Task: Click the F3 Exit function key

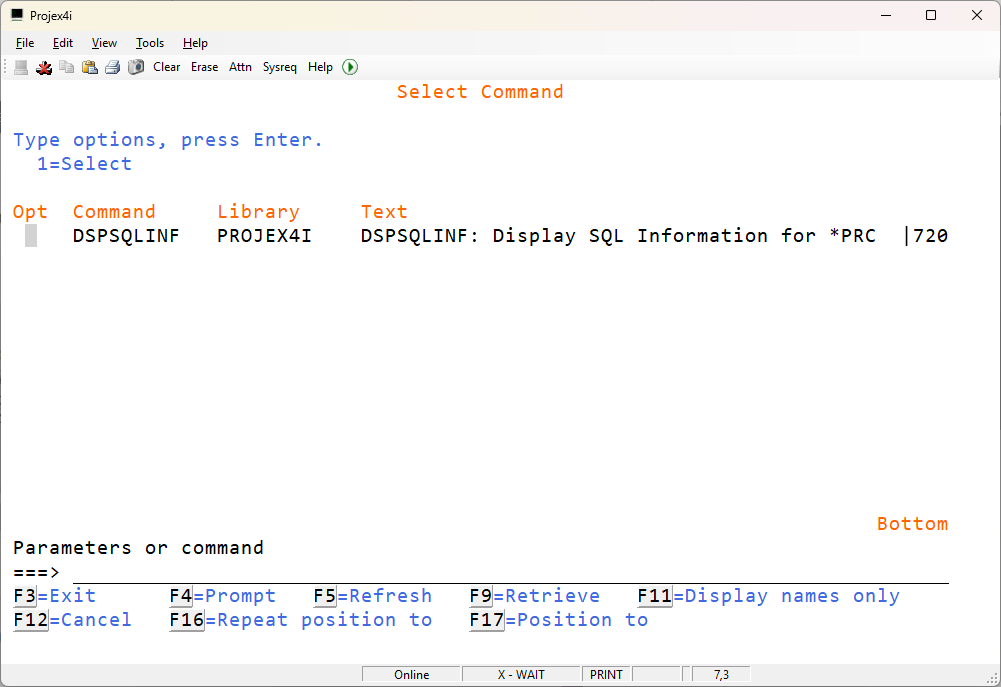Action: coord(25,596)
